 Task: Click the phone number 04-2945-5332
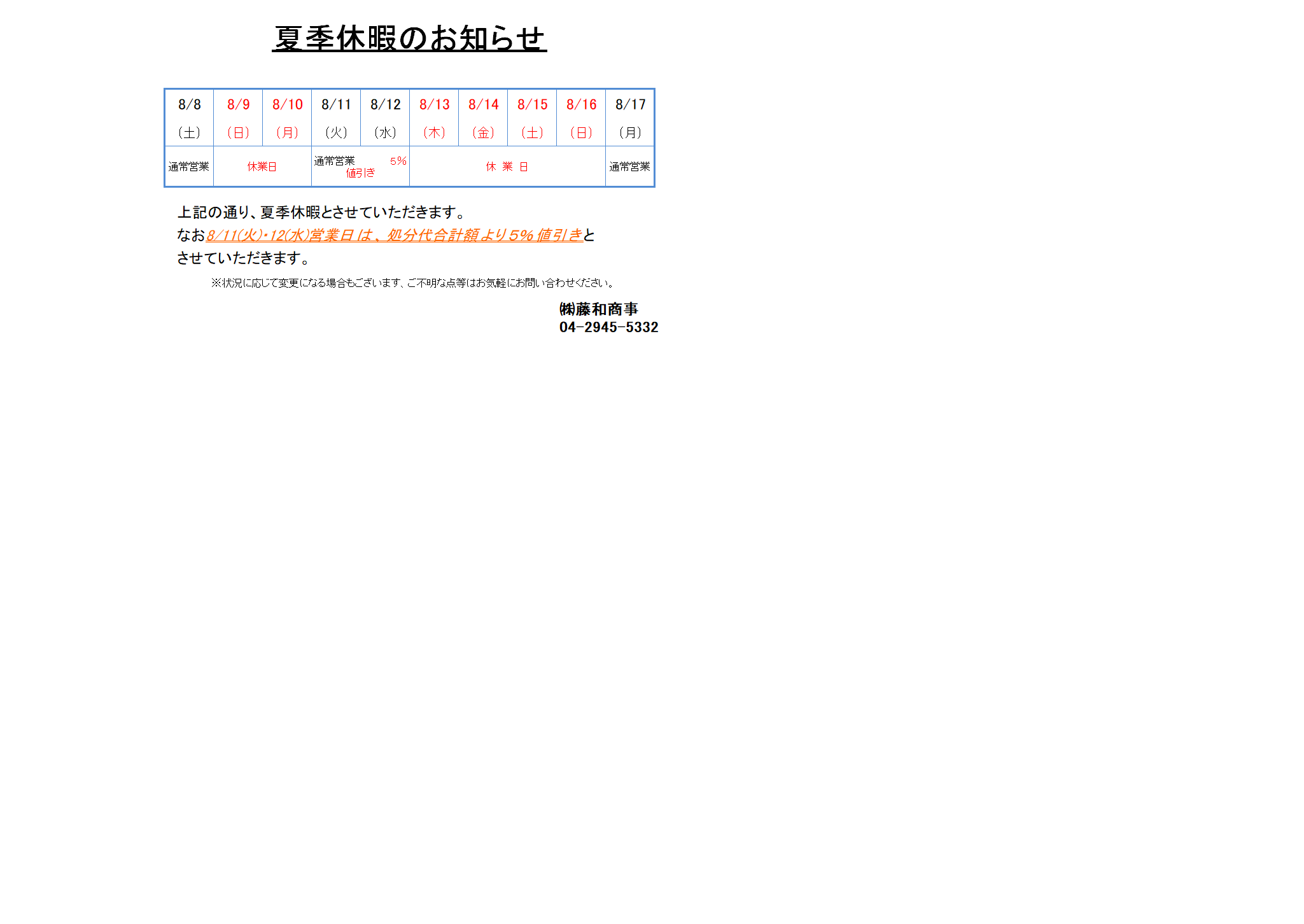(x=608, y=327)
